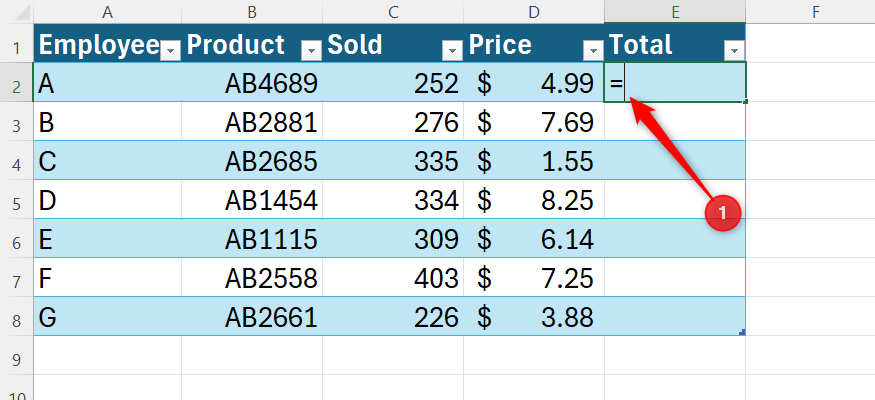Select column E header
This screenshot has height=400, width=875.
tap(675, 12)
